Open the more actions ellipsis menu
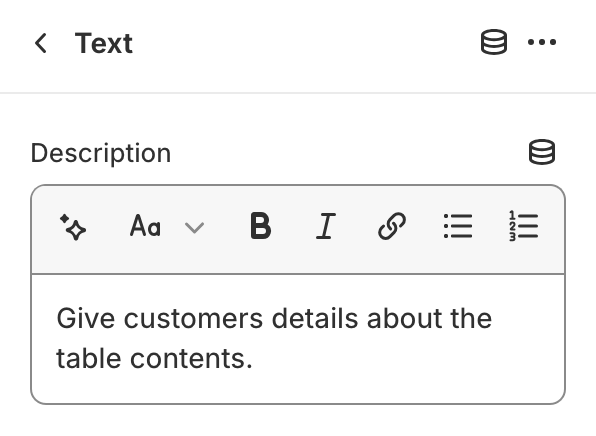This screenshot has width=596, height=436. pos(542,42)
